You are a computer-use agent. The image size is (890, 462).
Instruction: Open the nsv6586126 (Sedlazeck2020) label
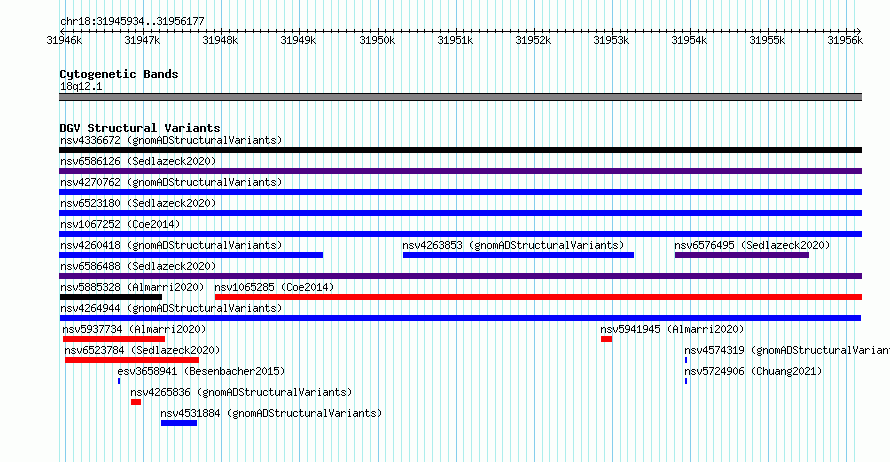(138, 161)
